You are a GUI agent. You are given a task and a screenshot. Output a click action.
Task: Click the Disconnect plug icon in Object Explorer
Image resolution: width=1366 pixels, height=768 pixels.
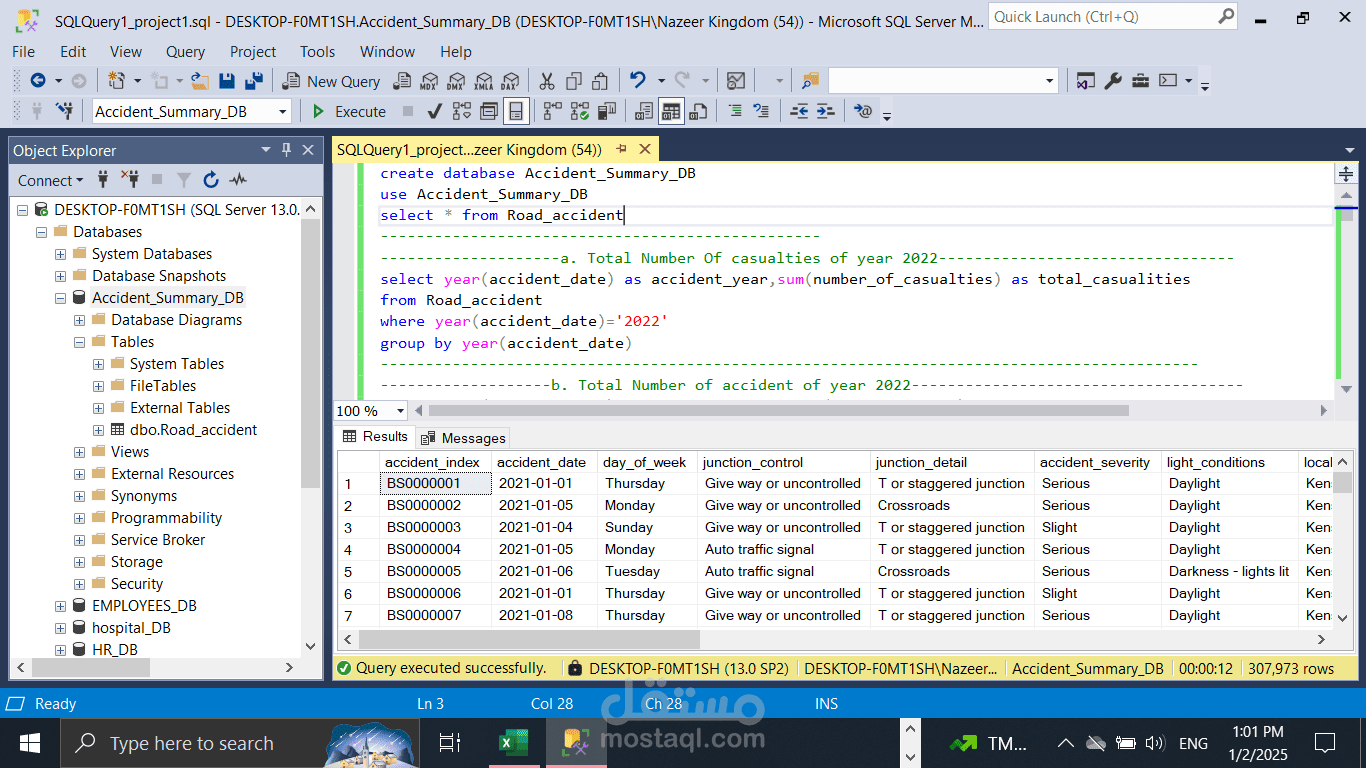click(x=130, y=180)
